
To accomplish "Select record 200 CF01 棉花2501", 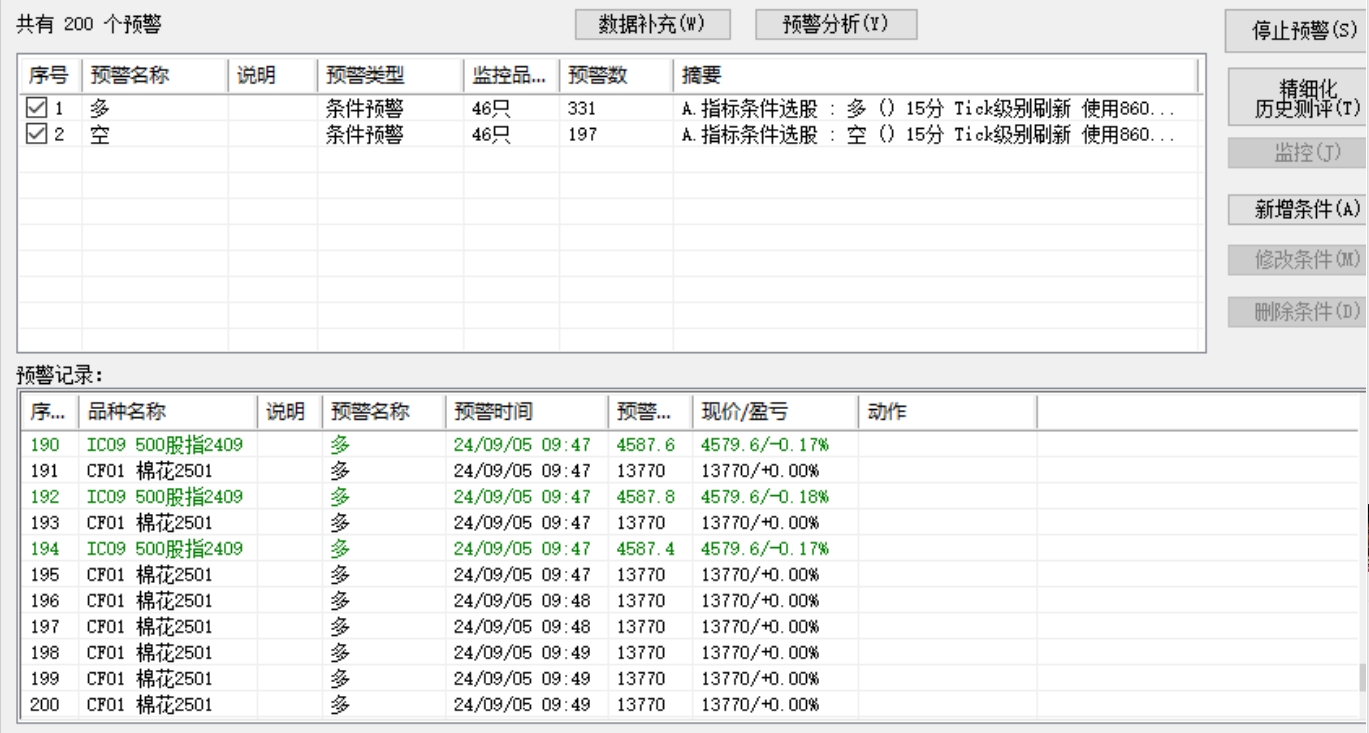I will (x=689, y=705).
